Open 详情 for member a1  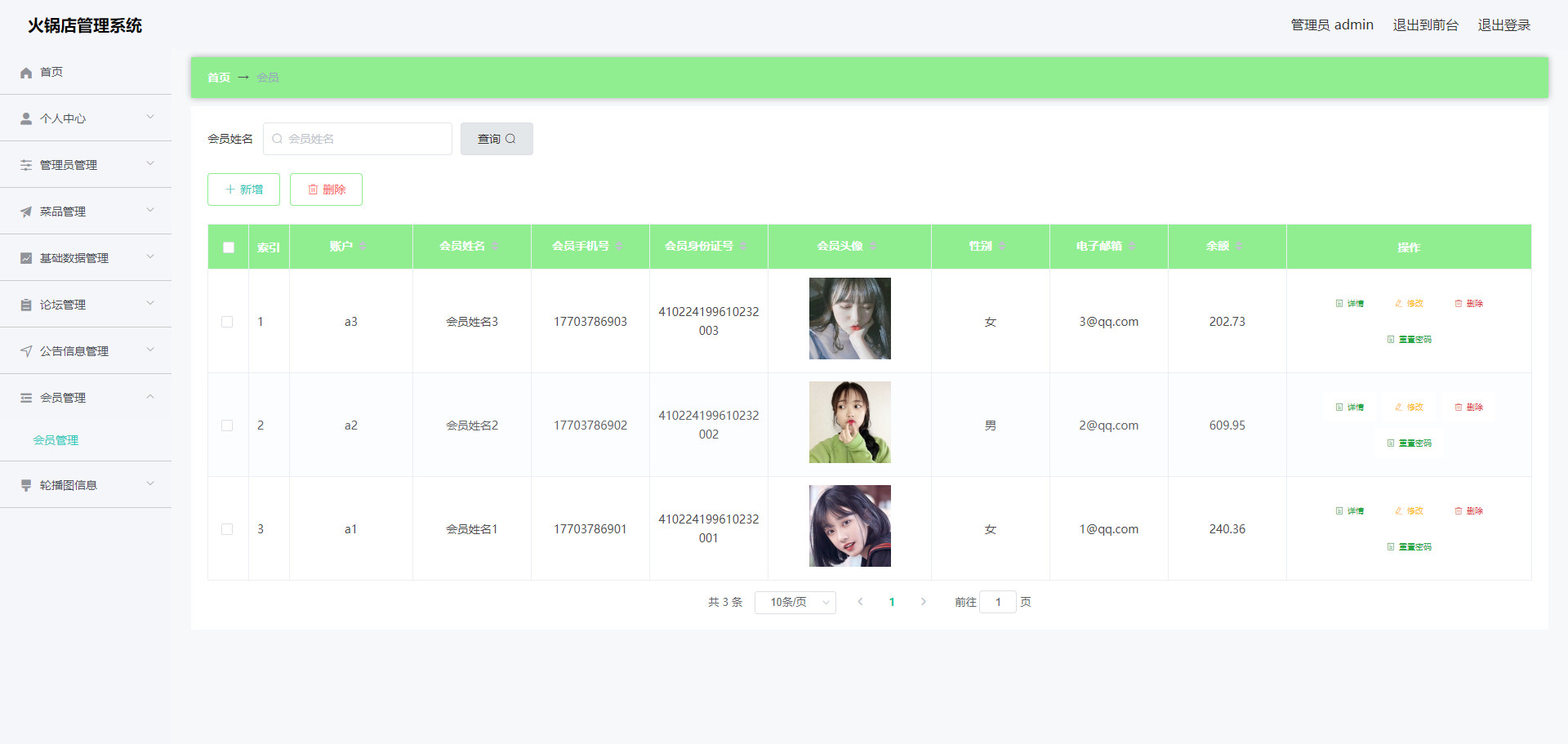point(1349,511)
